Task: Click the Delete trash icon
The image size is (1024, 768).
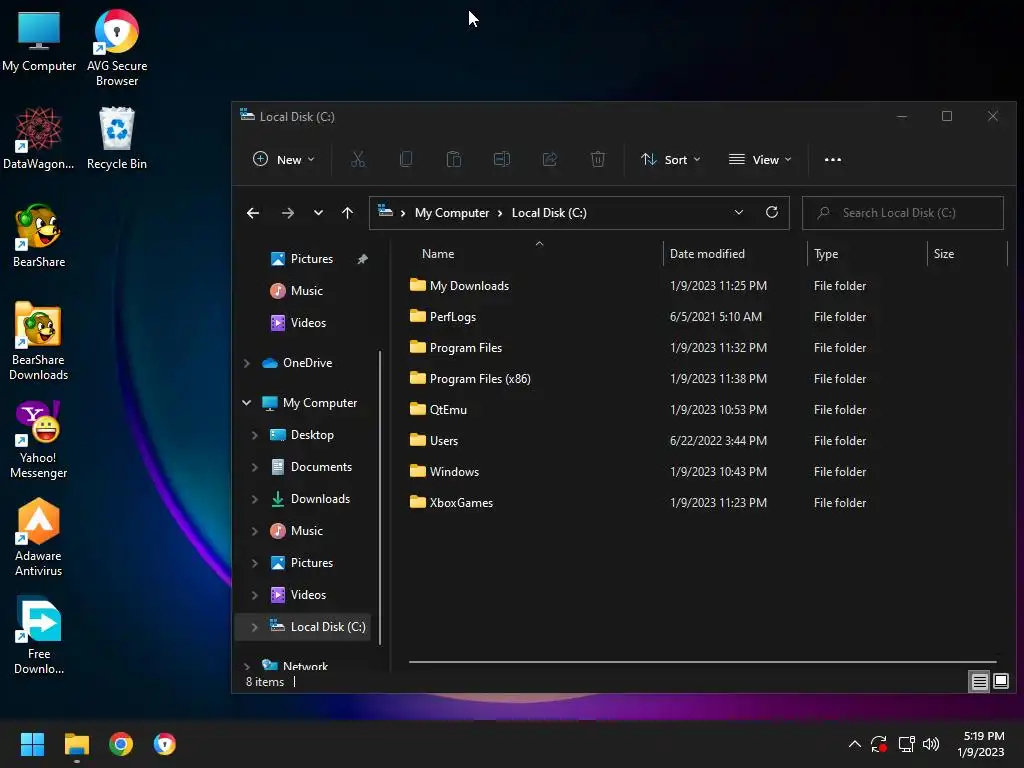Action: [x=598, y=159]
